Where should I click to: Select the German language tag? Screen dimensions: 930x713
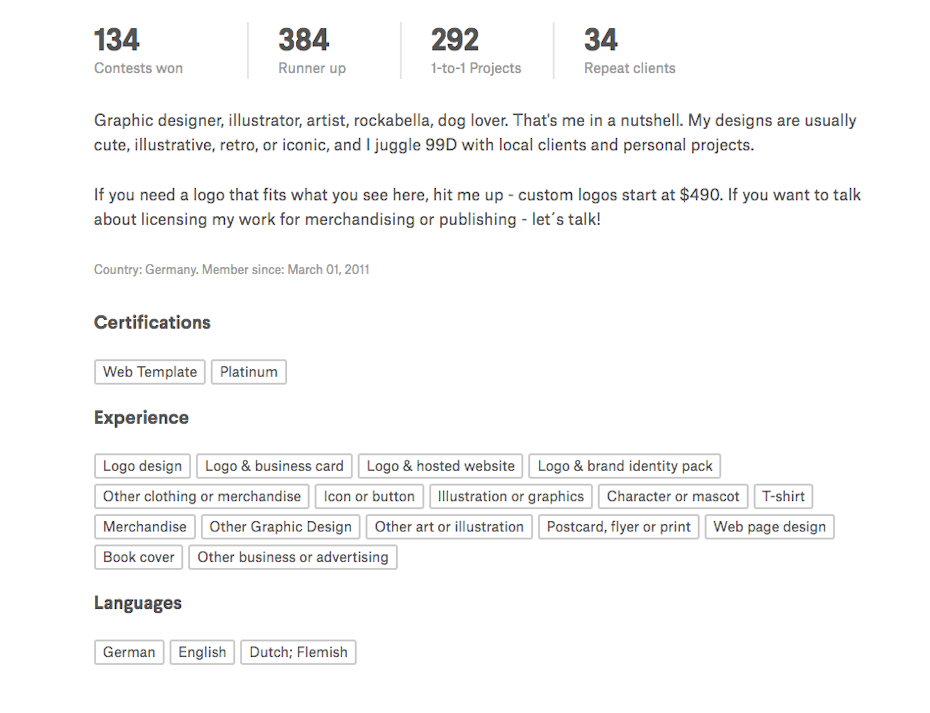click(x=129, y=653)
